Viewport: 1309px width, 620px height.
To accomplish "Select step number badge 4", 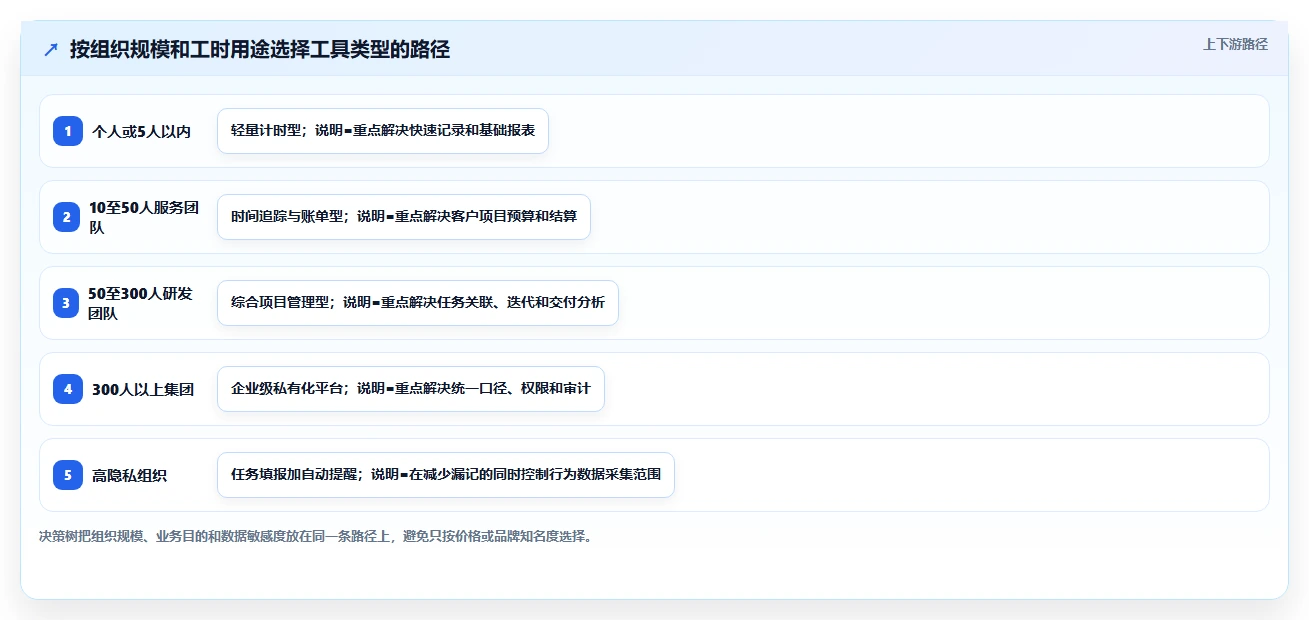I will [68, 389].
